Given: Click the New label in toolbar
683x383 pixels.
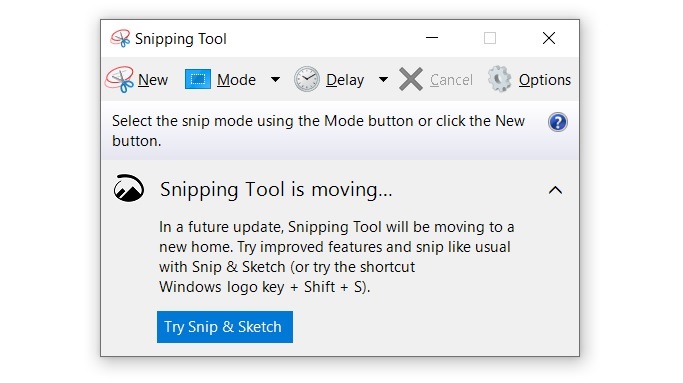Looking at the screenshot, I should tap(153, 80).
